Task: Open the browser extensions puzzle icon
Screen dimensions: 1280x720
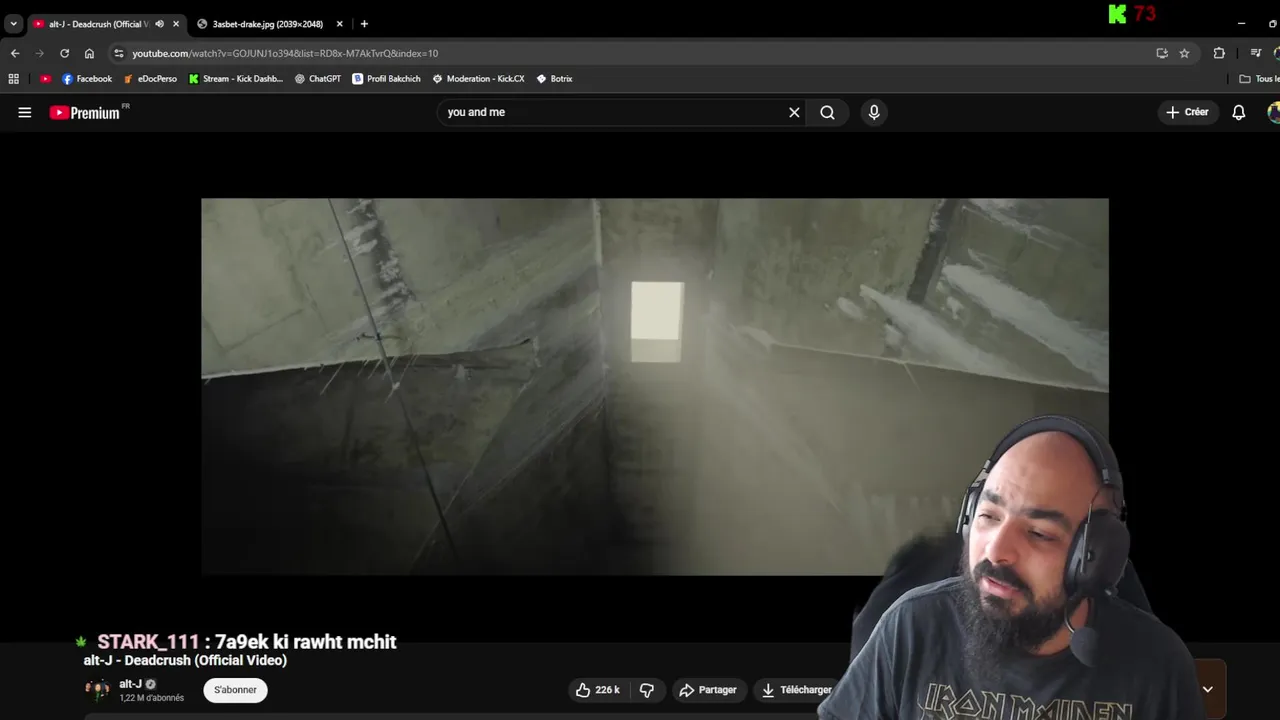Action: tap(1219, 53)
